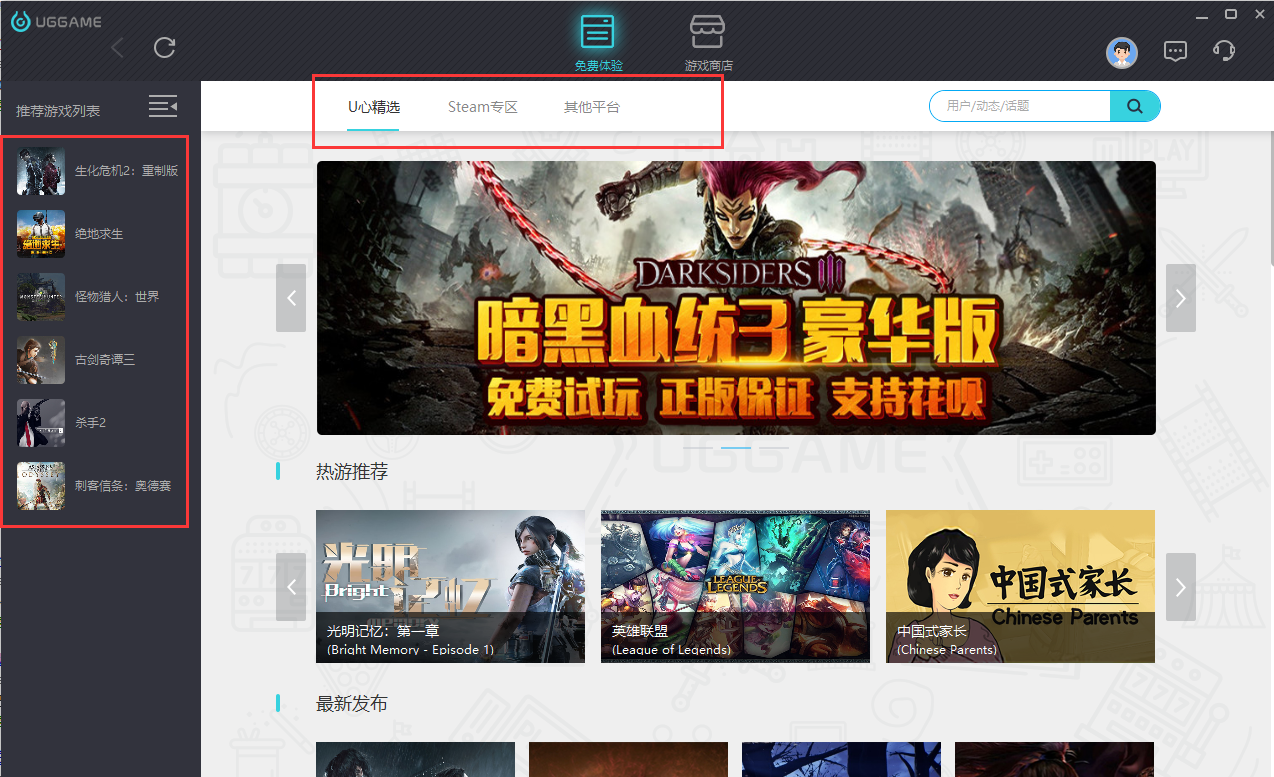1274x777 pixels.
Task: Click the search magnifier button
Action: click(x=1135, y=106)
